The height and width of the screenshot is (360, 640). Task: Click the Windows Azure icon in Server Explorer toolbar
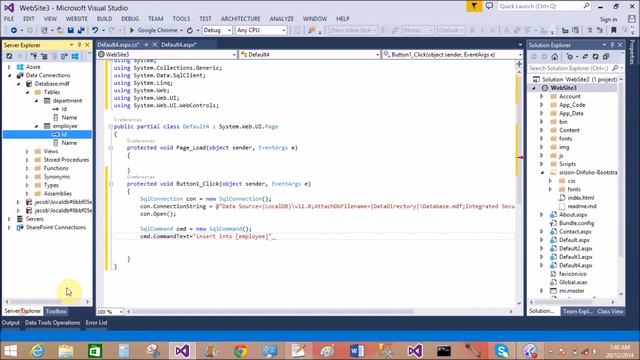click(x=75, y=56)
